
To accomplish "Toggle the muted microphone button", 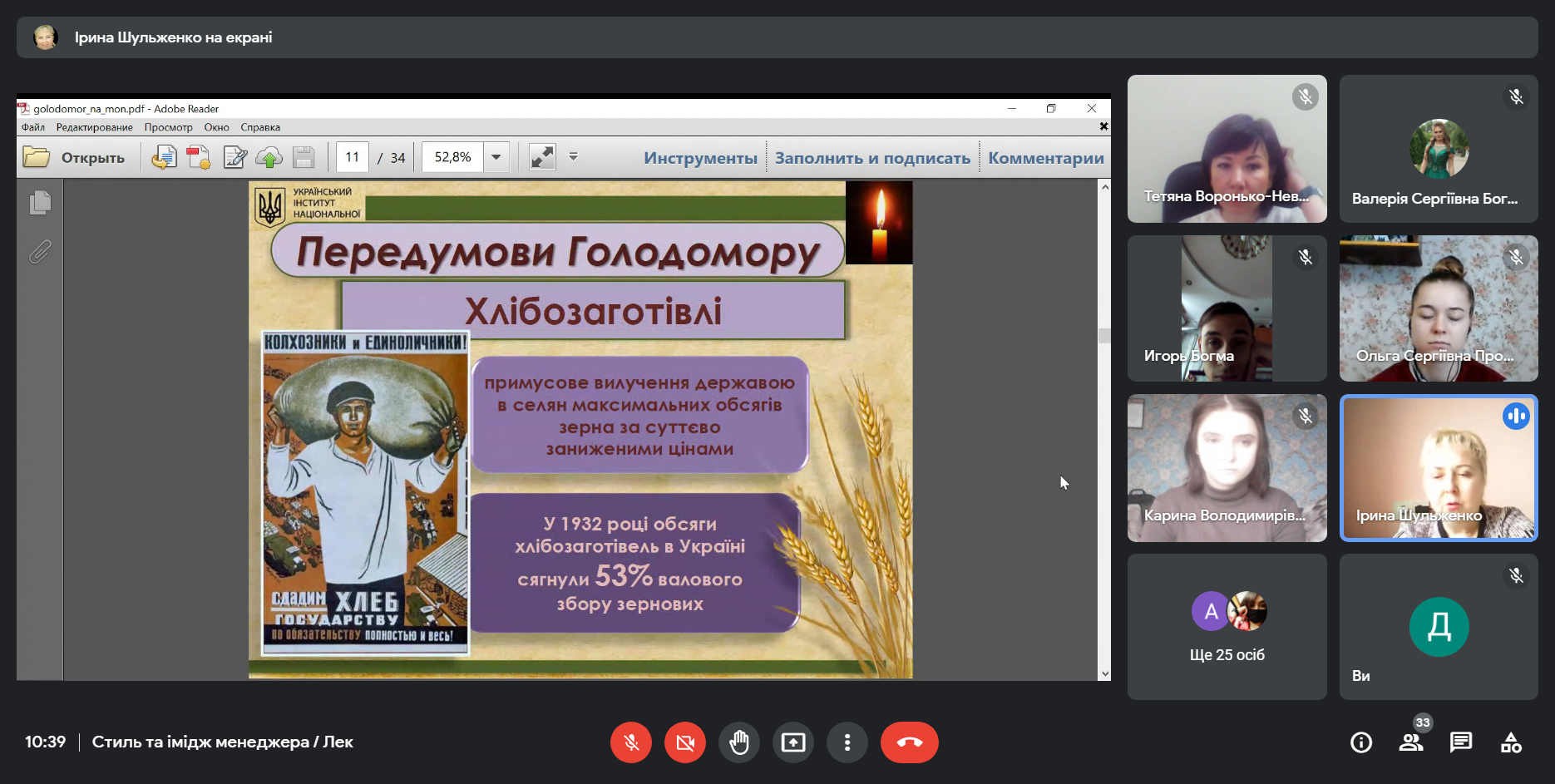I will point(631,742).
